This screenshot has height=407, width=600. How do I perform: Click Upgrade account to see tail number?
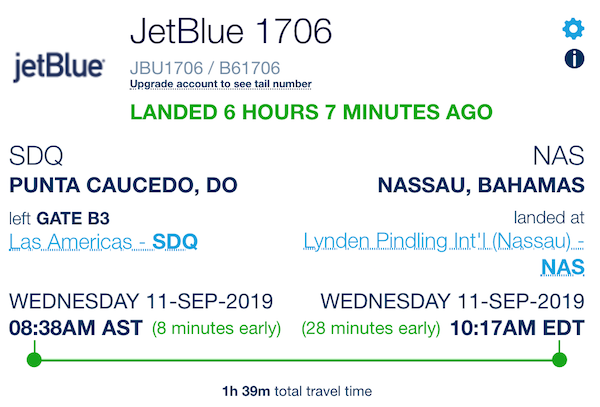[x=221, y=84]
